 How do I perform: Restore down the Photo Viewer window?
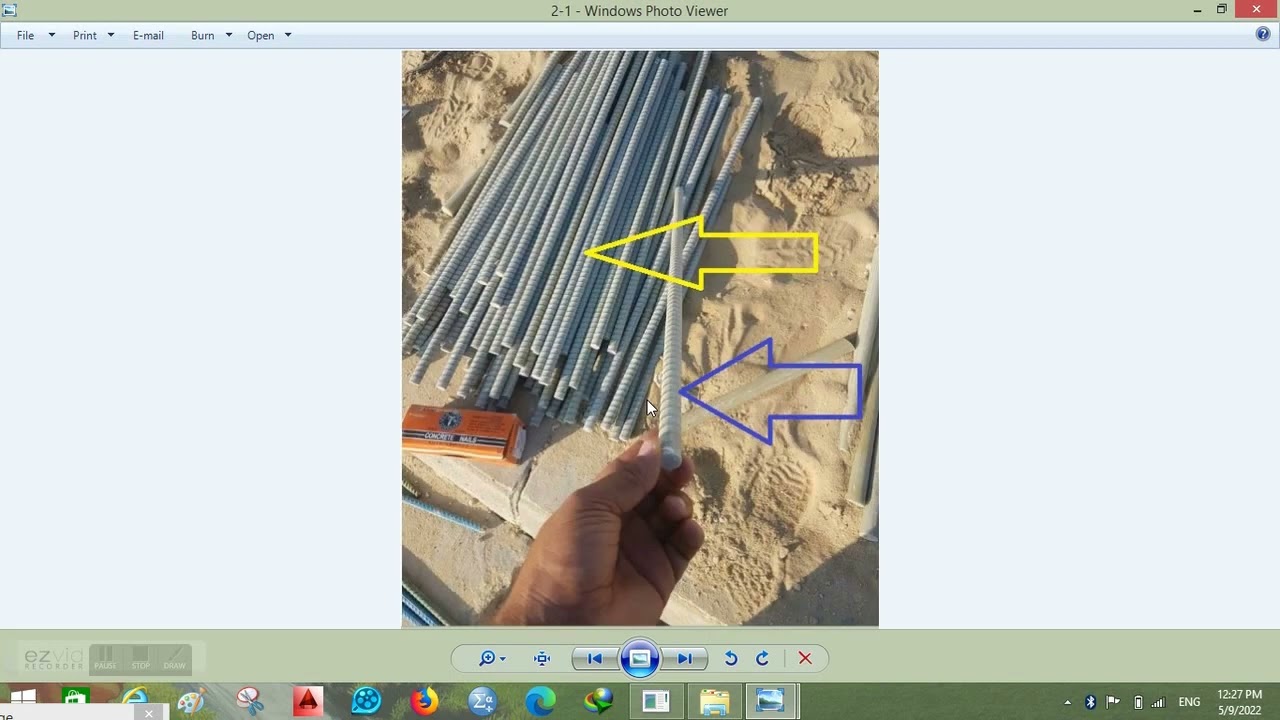coord(1221,10)
